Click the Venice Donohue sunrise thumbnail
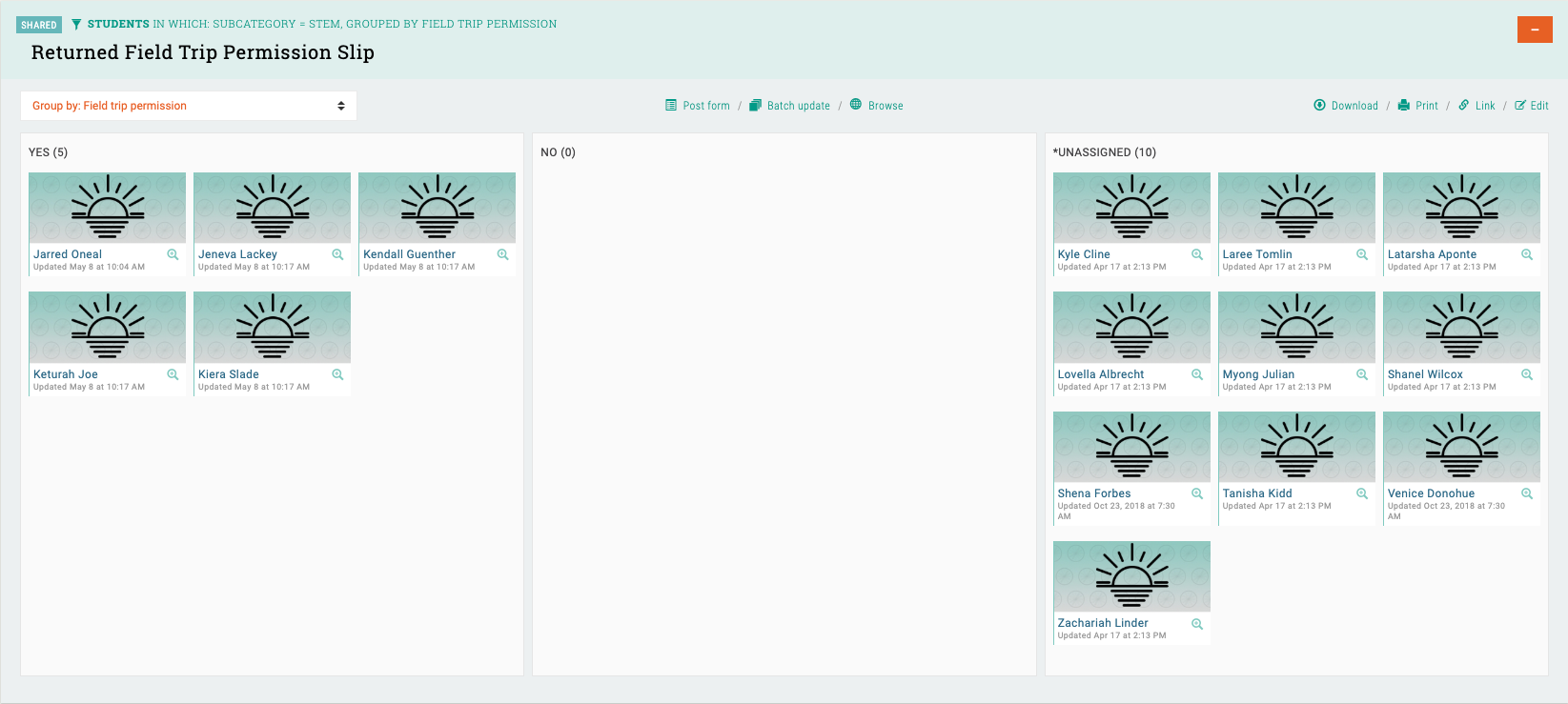 [x=1461, y=447]
